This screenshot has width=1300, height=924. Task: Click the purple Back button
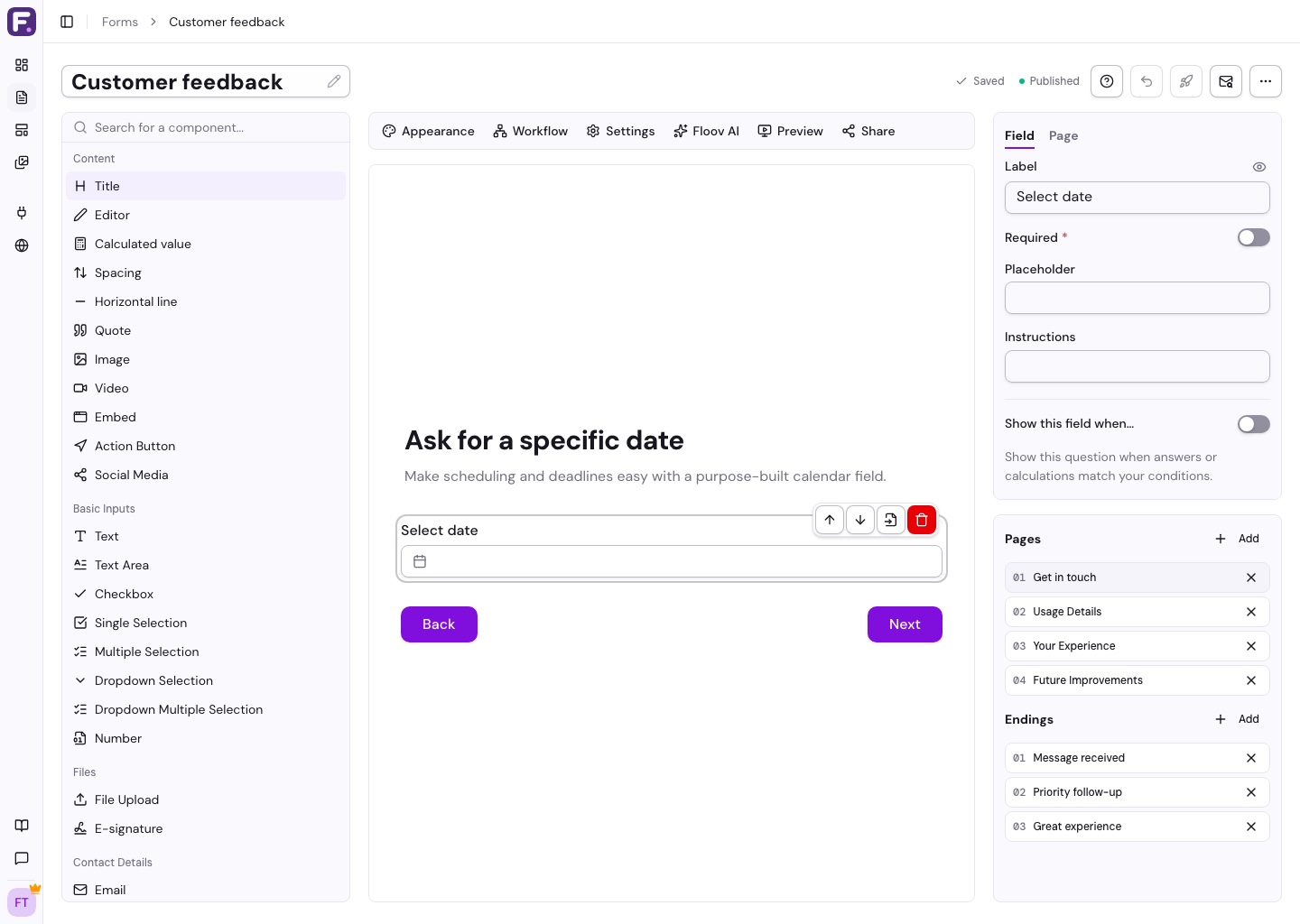coord(439,624)
